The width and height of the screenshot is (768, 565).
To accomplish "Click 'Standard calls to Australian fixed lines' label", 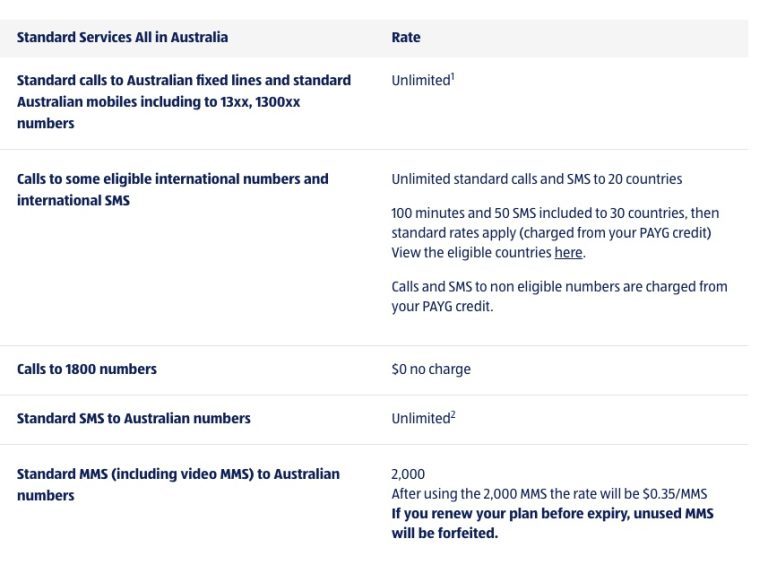I will click(x=184, y=80).
